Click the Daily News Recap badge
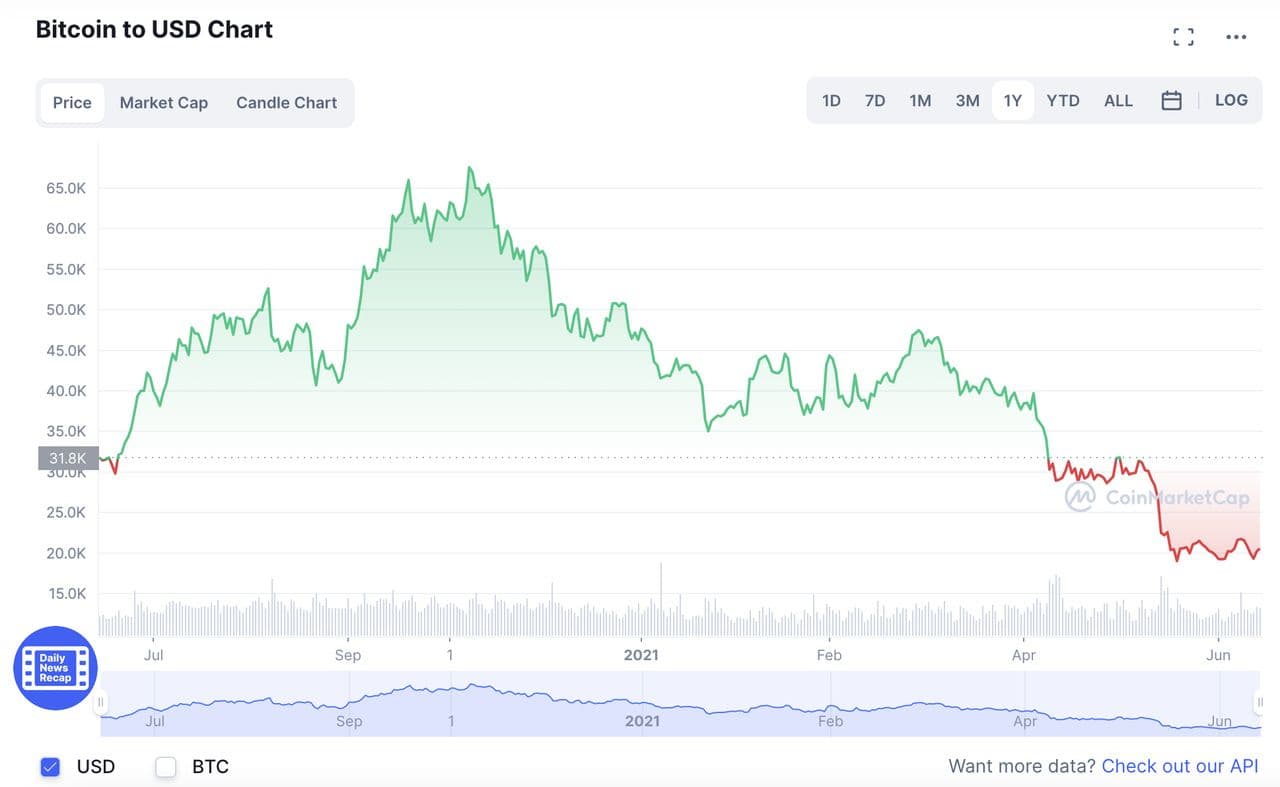 click(x=55, y=668)
